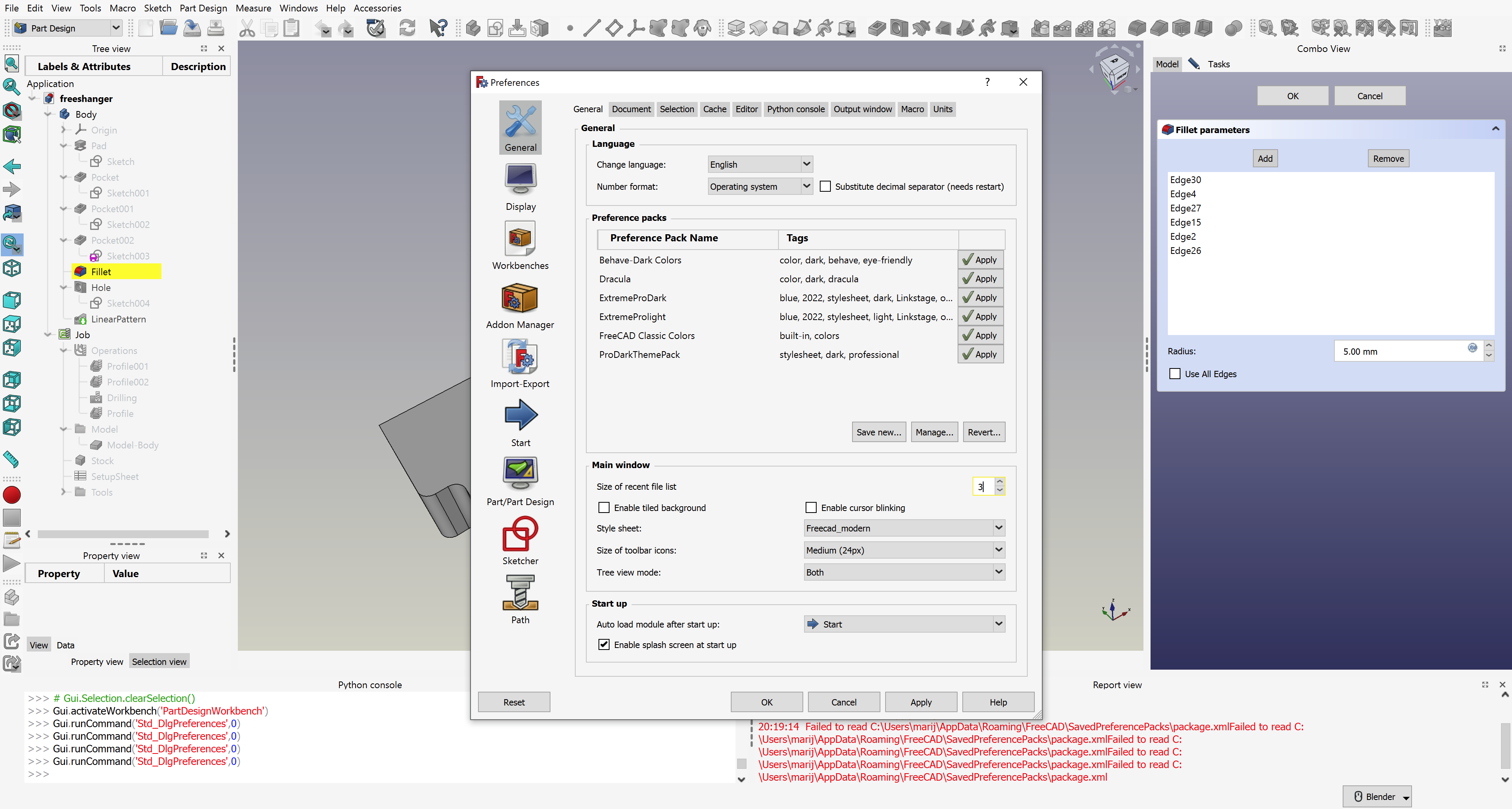Enable cursor blinking
Image resolution: width=1512 pixels, height=809 pixels.
click(811, 507)
